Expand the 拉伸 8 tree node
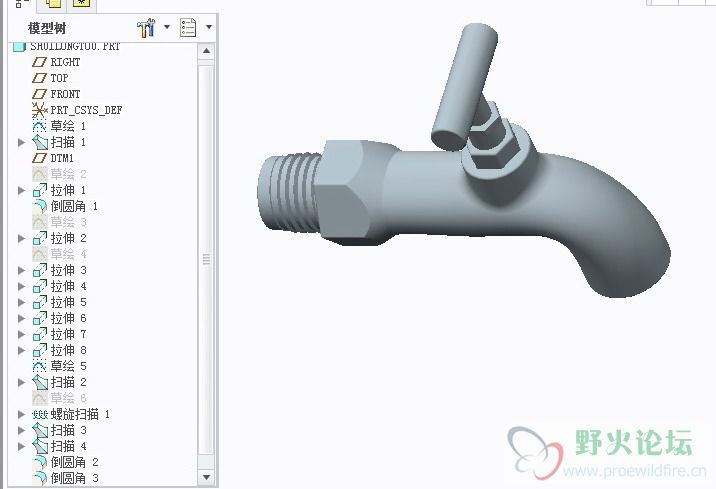 coord(21,350)
